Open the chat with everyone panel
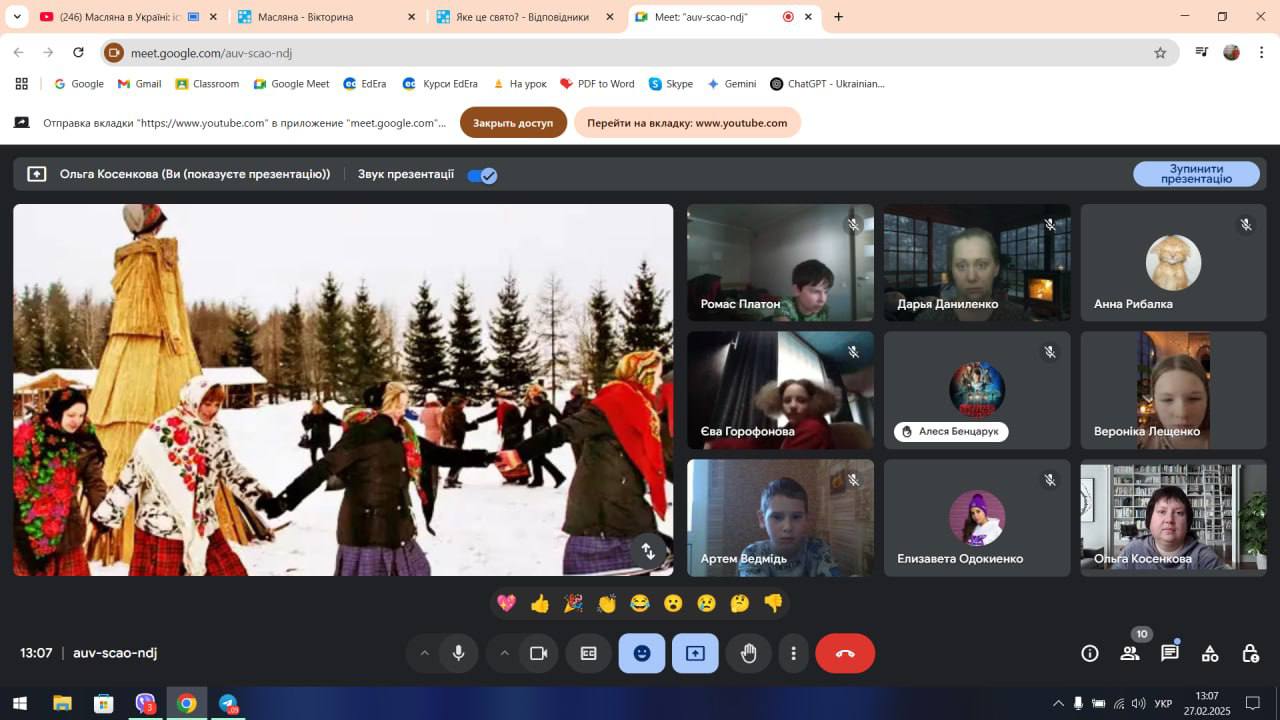Image resolution: width=1280 pixels, height=720 pixels. click(1169, 653)
